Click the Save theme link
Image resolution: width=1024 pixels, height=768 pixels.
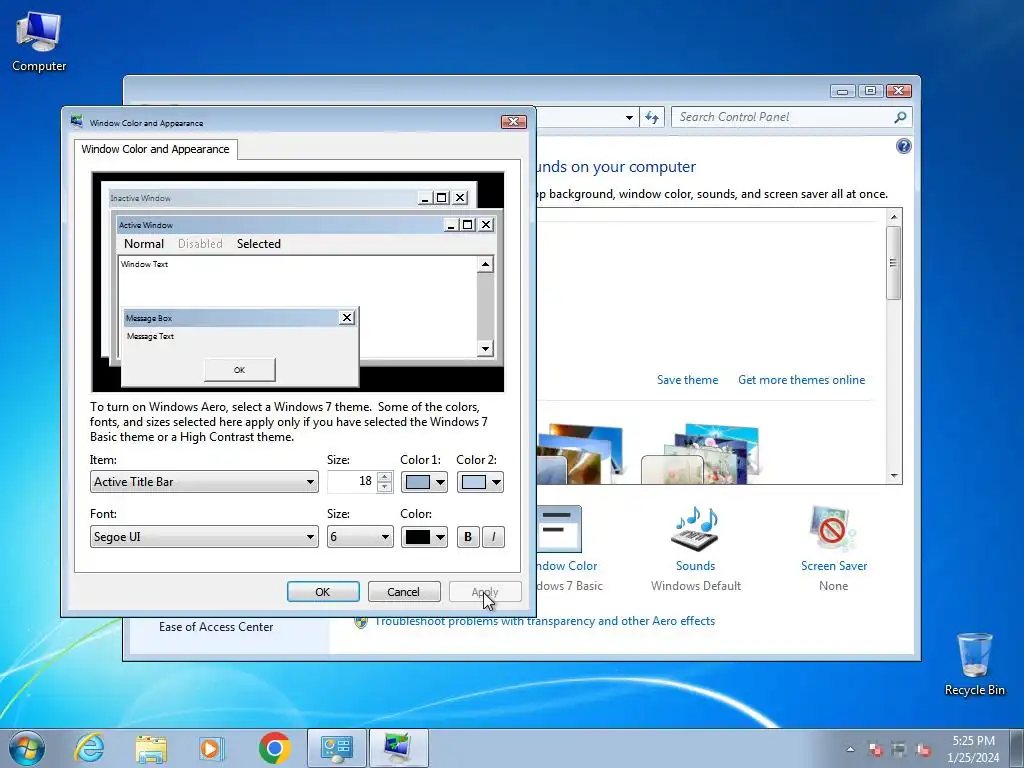[x=687, y=380]
